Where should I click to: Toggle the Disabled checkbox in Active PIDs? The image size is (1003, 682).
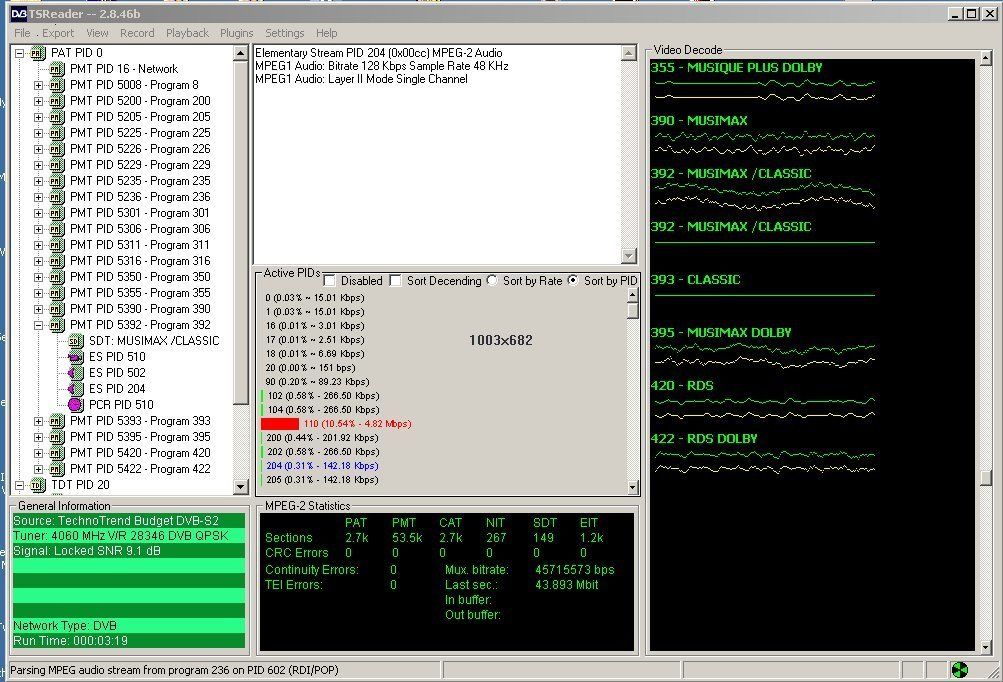[x=329, y=281]
